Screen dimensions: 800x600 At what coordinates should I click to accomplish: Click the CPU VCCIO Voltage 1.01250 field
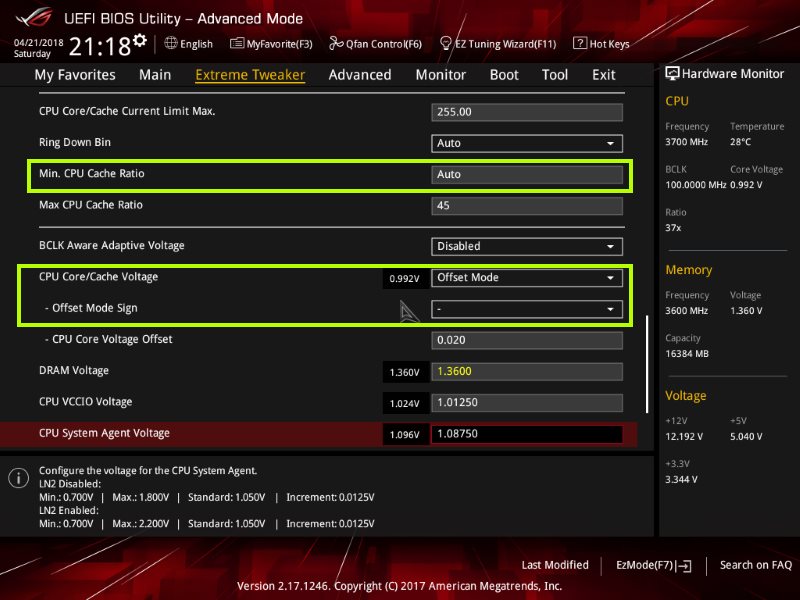pos(527,403)
